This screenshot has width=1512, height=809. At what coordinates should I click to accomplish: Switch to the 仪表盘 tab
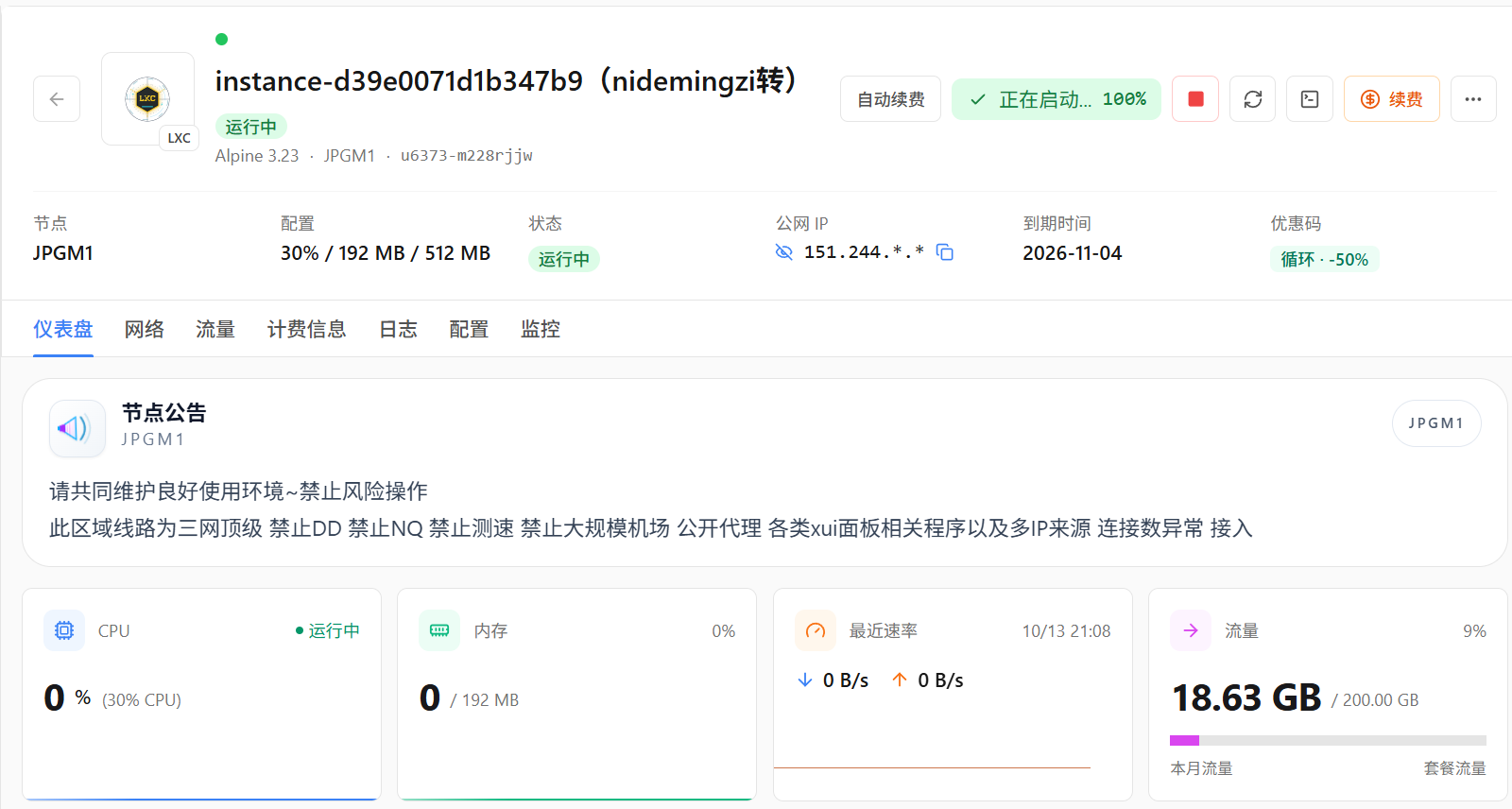[x=63, y=329]
